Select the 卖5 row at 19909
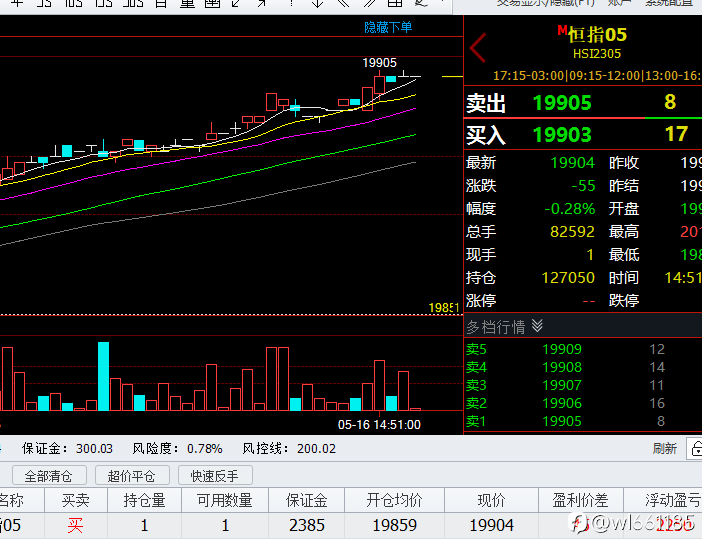The height and width of the screenshot is (557, 702). click(582, 349)
